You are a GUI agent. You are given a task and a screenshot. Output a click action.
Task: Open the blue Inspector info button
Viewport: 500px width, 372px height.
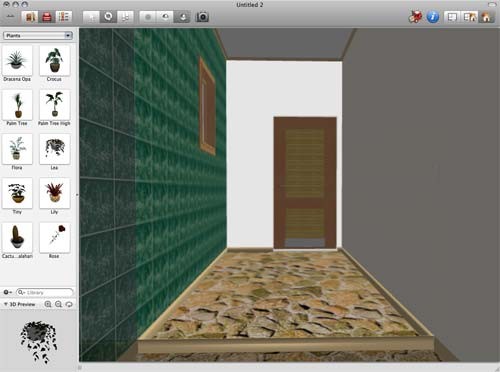(x=433, y=17)
